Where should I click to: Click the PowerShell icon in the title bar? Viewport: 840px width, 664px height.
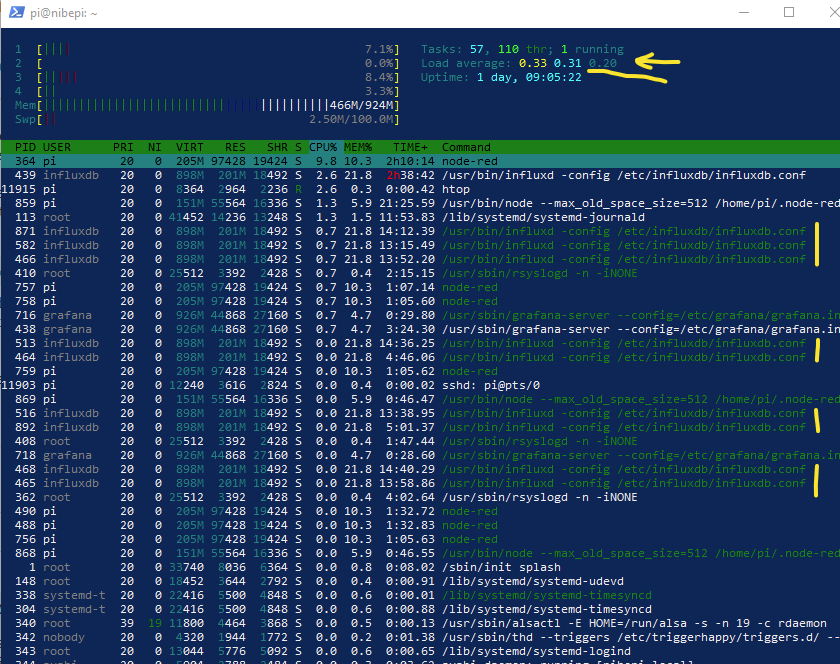point(16,13)
